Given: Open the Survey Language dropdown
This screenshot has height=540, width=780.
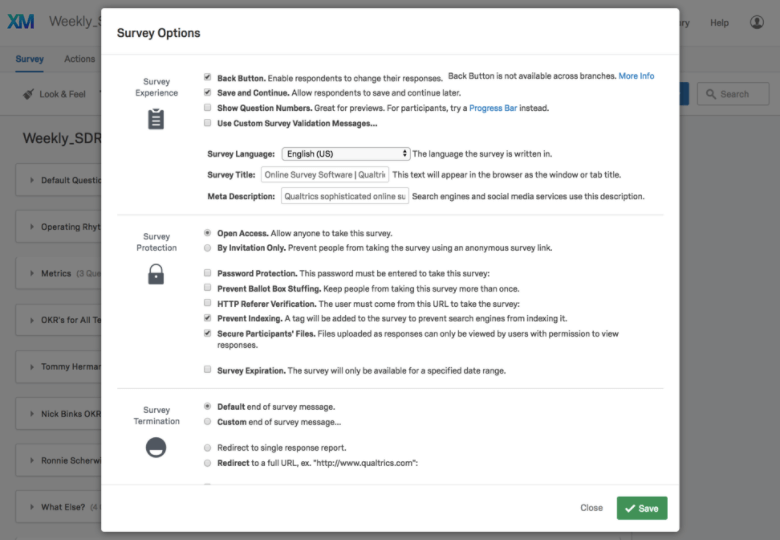Looking at the screenshot, I should (346, 154).
